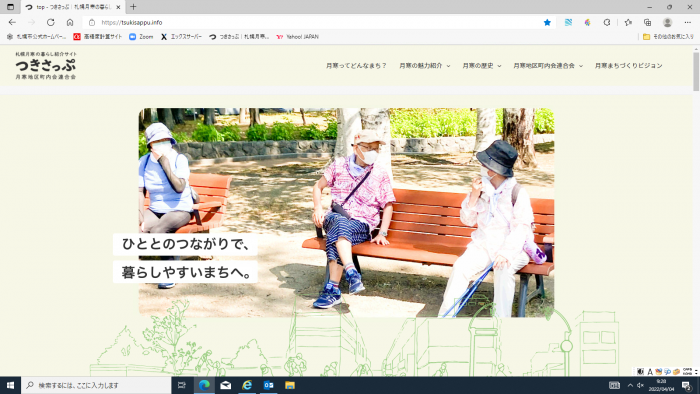
Task: Open the 札幌市公式ホームページ bookmark
Action: point(37,37)
